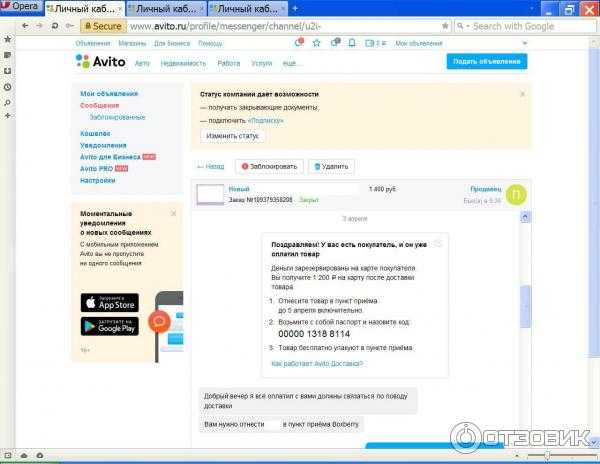Open Avito для бизнеса sidebar link

[x=110, y=157]
